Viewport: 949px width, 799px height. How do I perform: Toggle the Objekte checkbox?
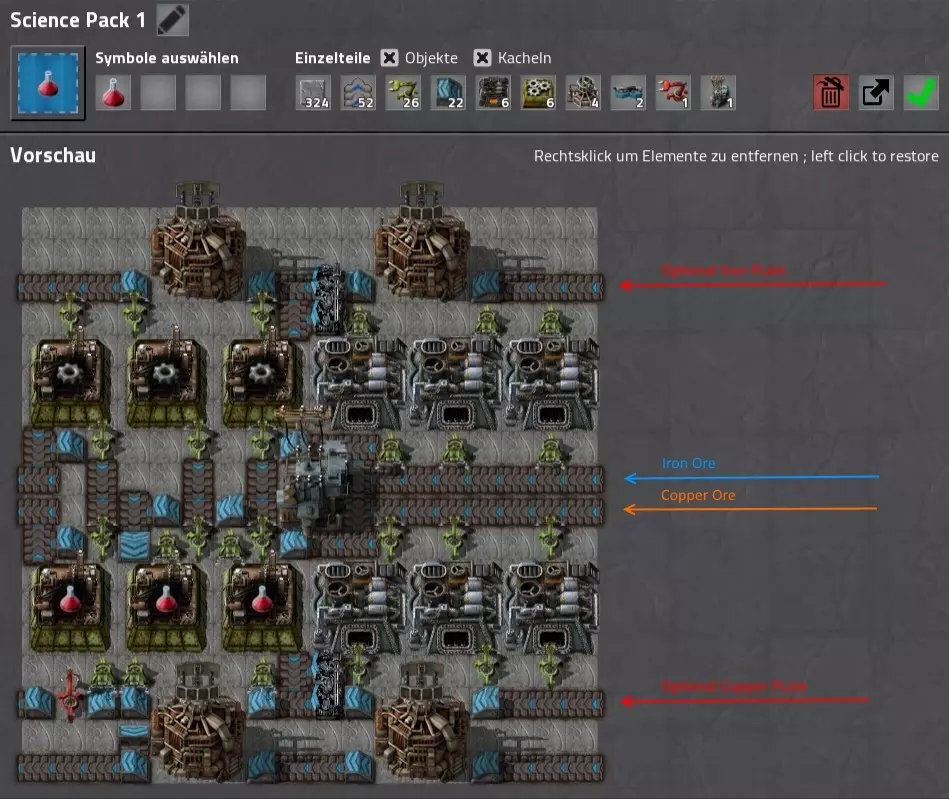[x=389, y=58]
